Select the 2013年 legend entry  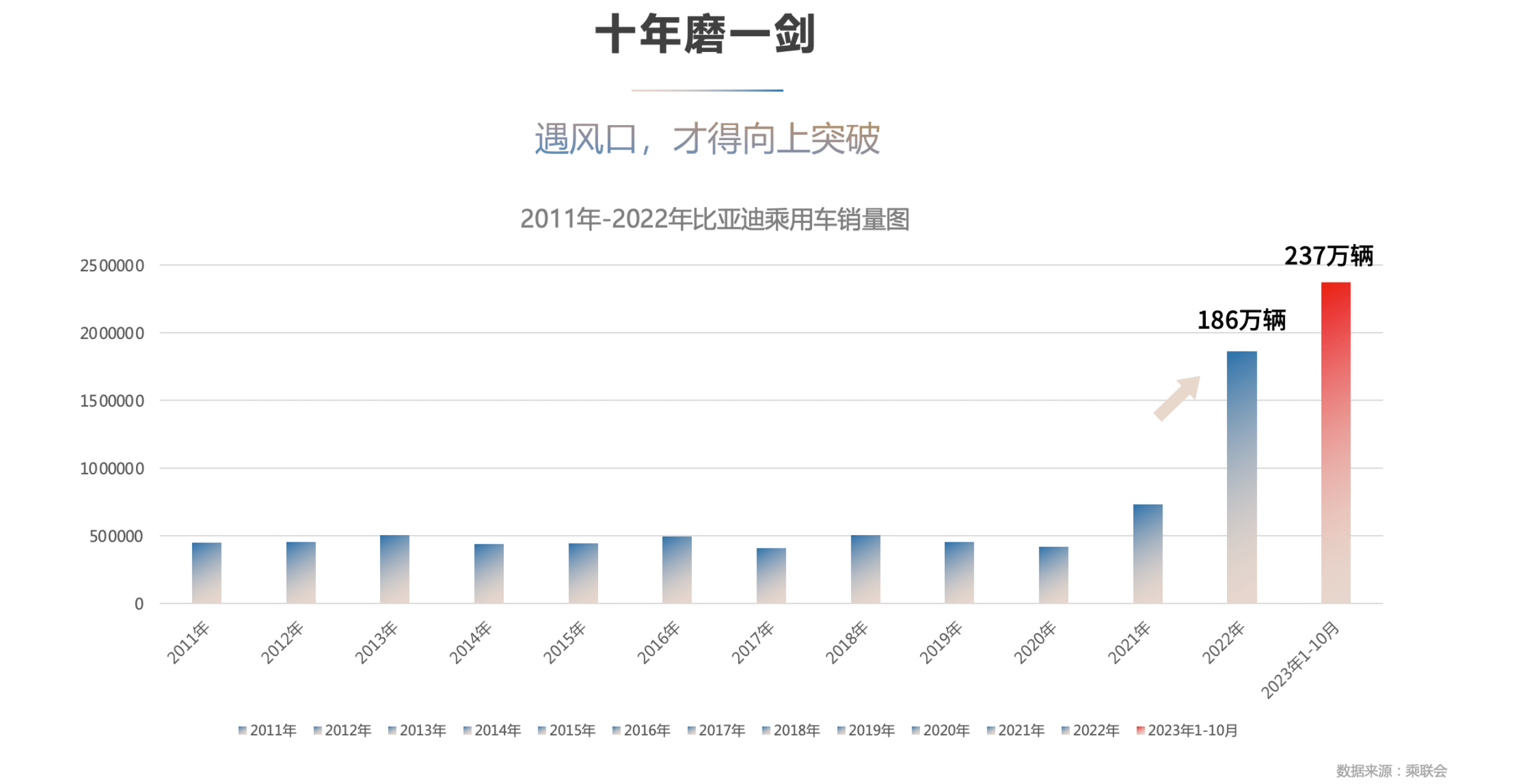click(x=417, y=730)
